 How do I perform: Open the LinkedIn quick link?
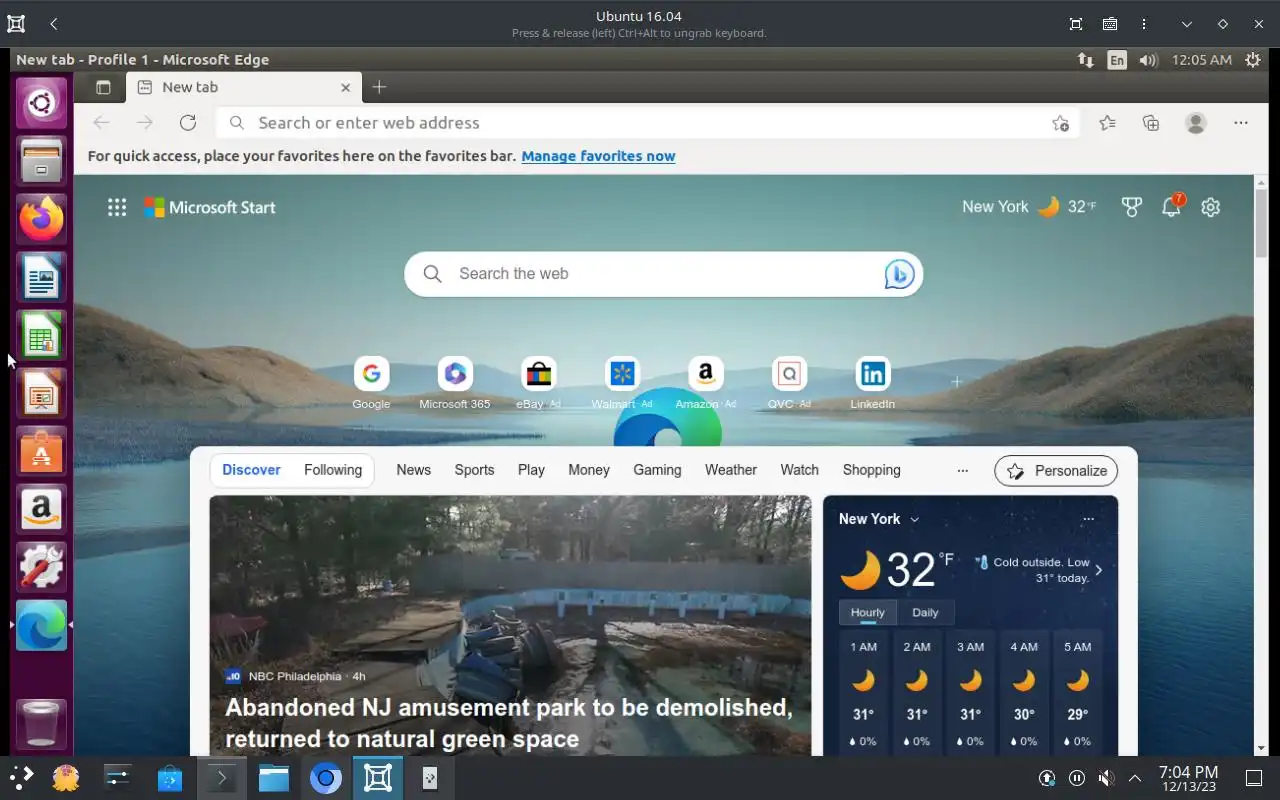873,383
